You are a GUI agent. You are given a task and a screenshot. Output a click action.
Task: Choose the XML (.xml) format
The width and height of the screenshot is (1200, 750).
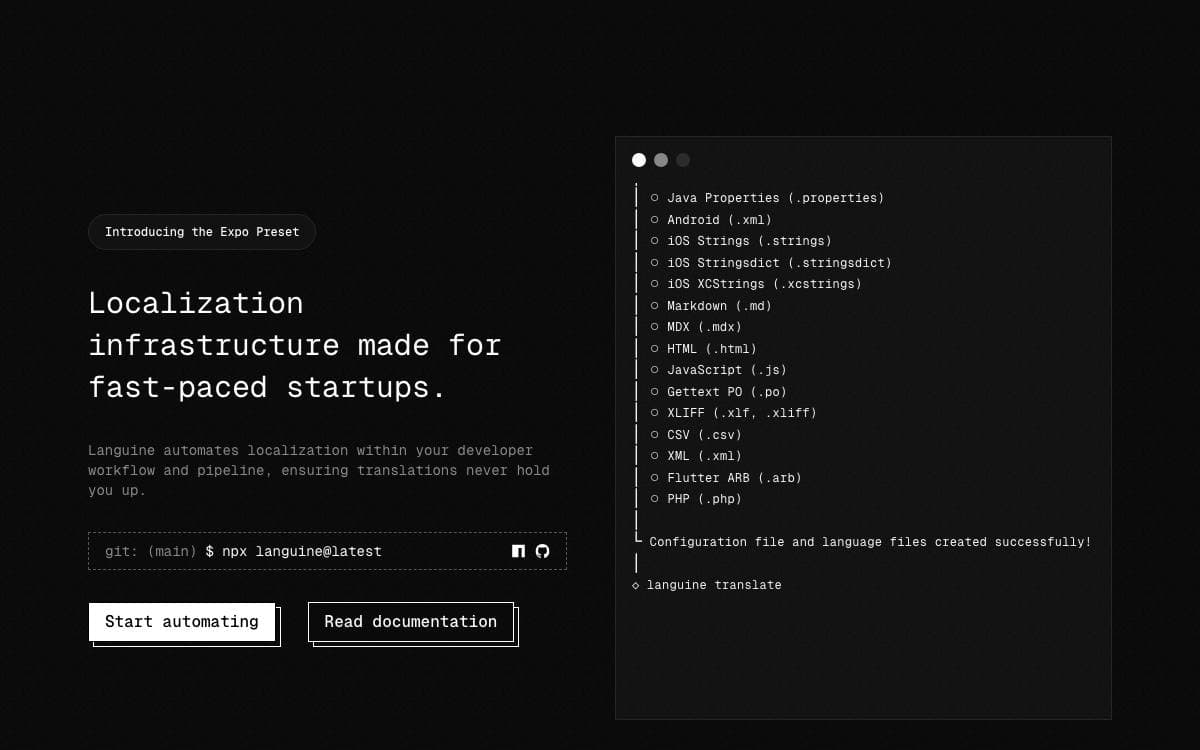click(695, 456)
